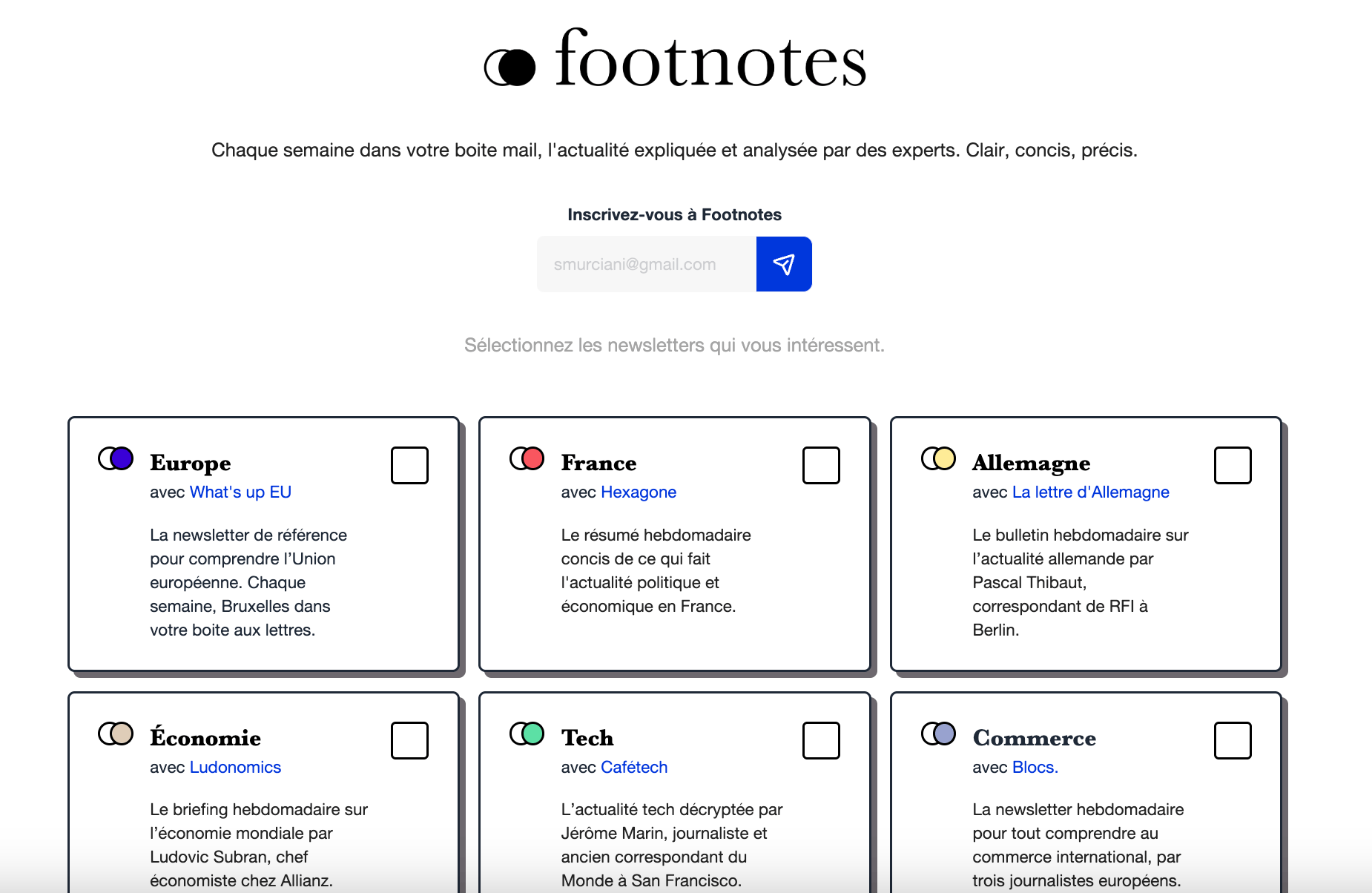Click the footnotes logo icon
This screenshot has width=1372, height=893.
click(x=509, y=67)
